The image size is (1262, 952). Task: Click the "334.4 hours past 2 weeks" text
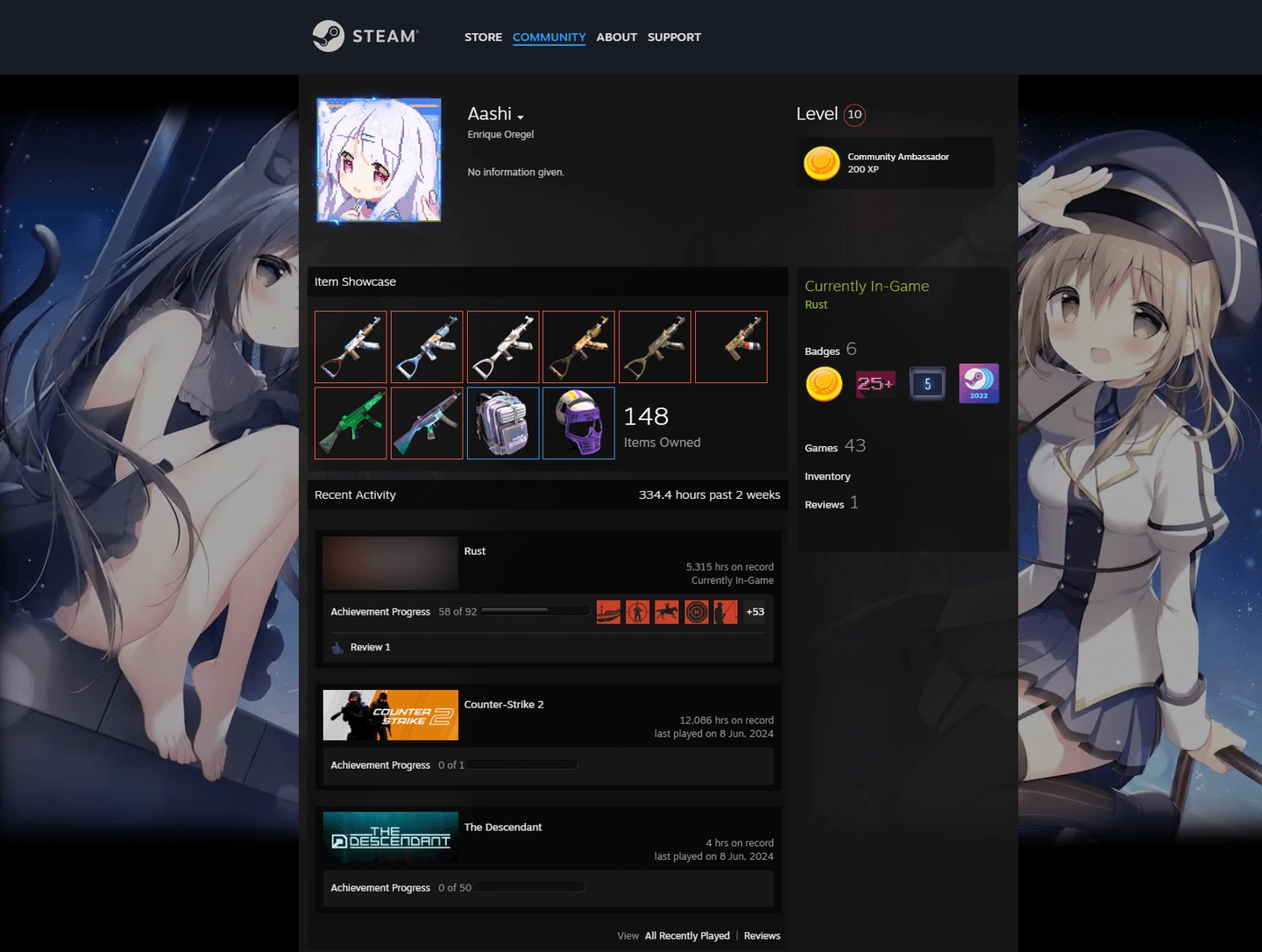[x=710, y=495]
